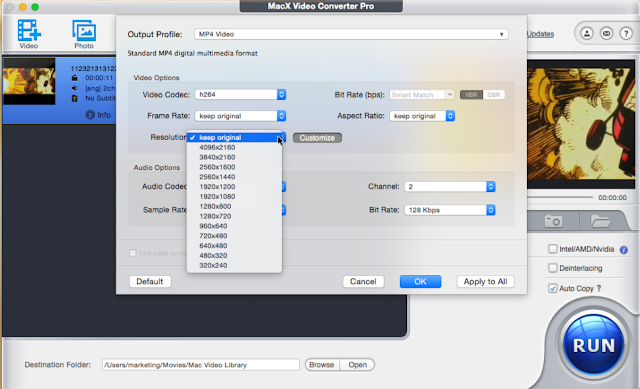Click the snapshot camera icon
This screenshot has height=389, width=640.
[x=553, y=221]
